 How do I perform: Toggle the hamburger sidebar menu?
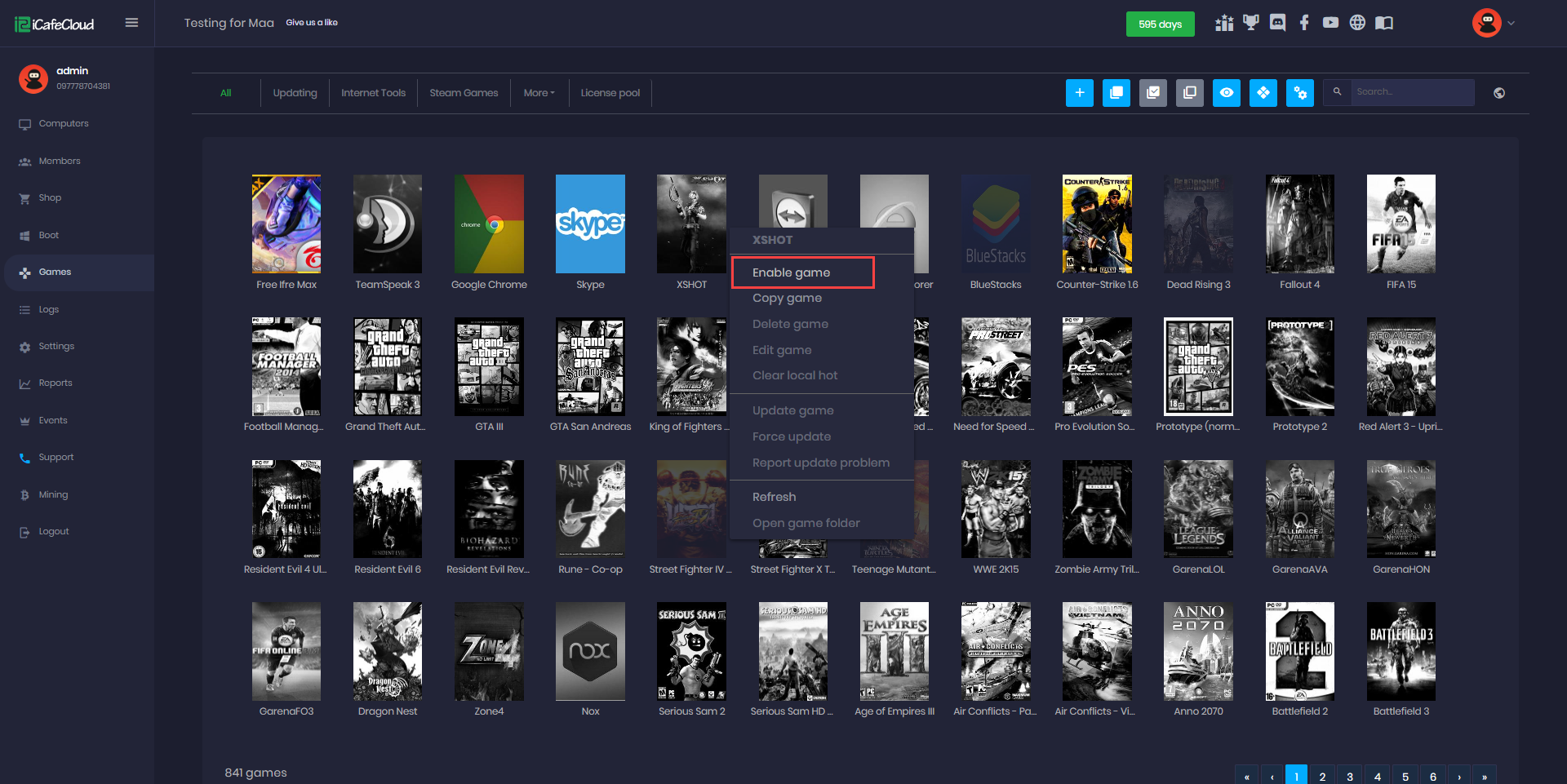tap(131, 23)
